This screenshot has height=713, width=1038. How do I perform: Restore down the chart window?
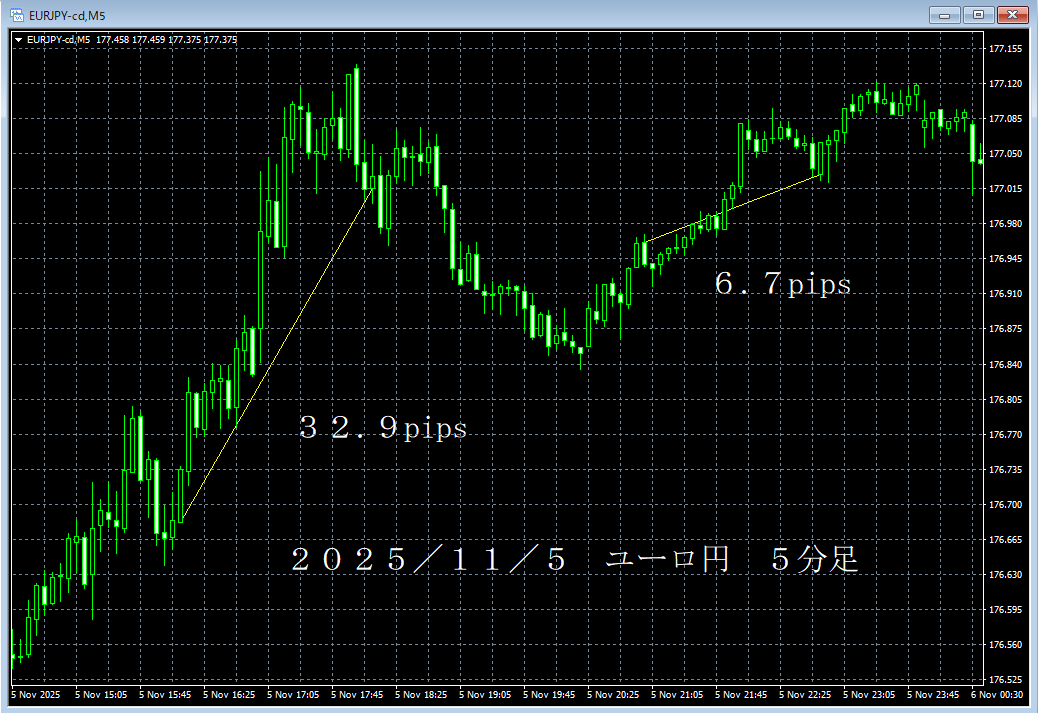pyautogui.click(x=978, y=14)
